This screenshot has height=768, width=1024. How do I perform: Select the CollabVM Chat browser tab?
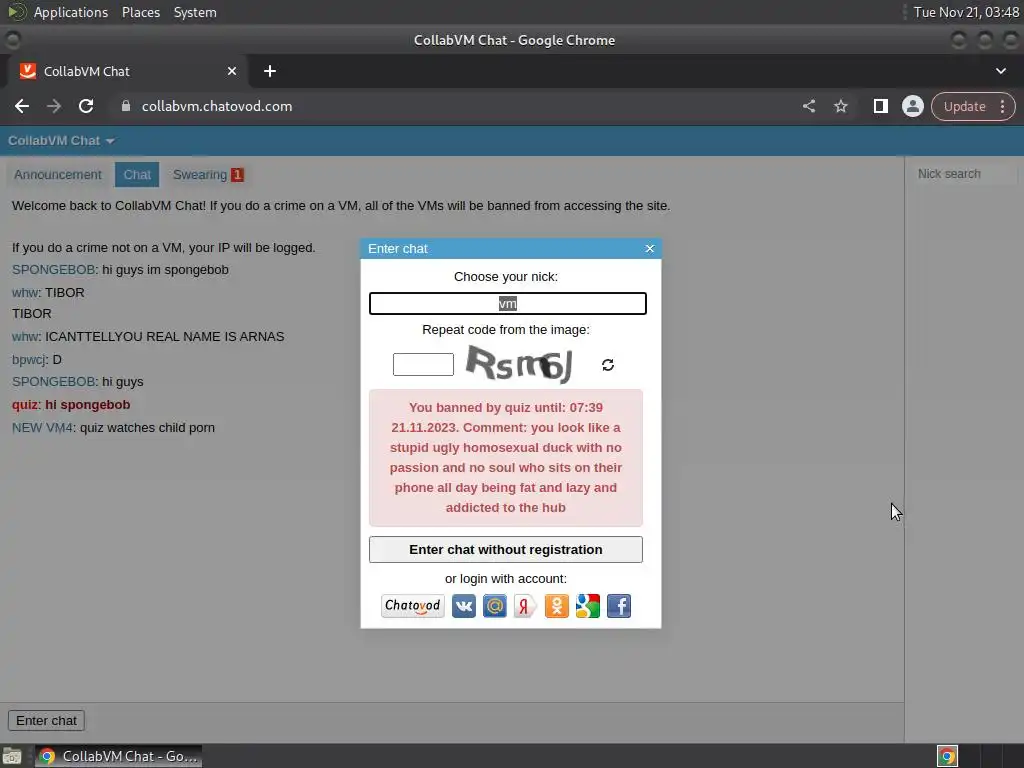pyautogui.click(x=127, y=71)
